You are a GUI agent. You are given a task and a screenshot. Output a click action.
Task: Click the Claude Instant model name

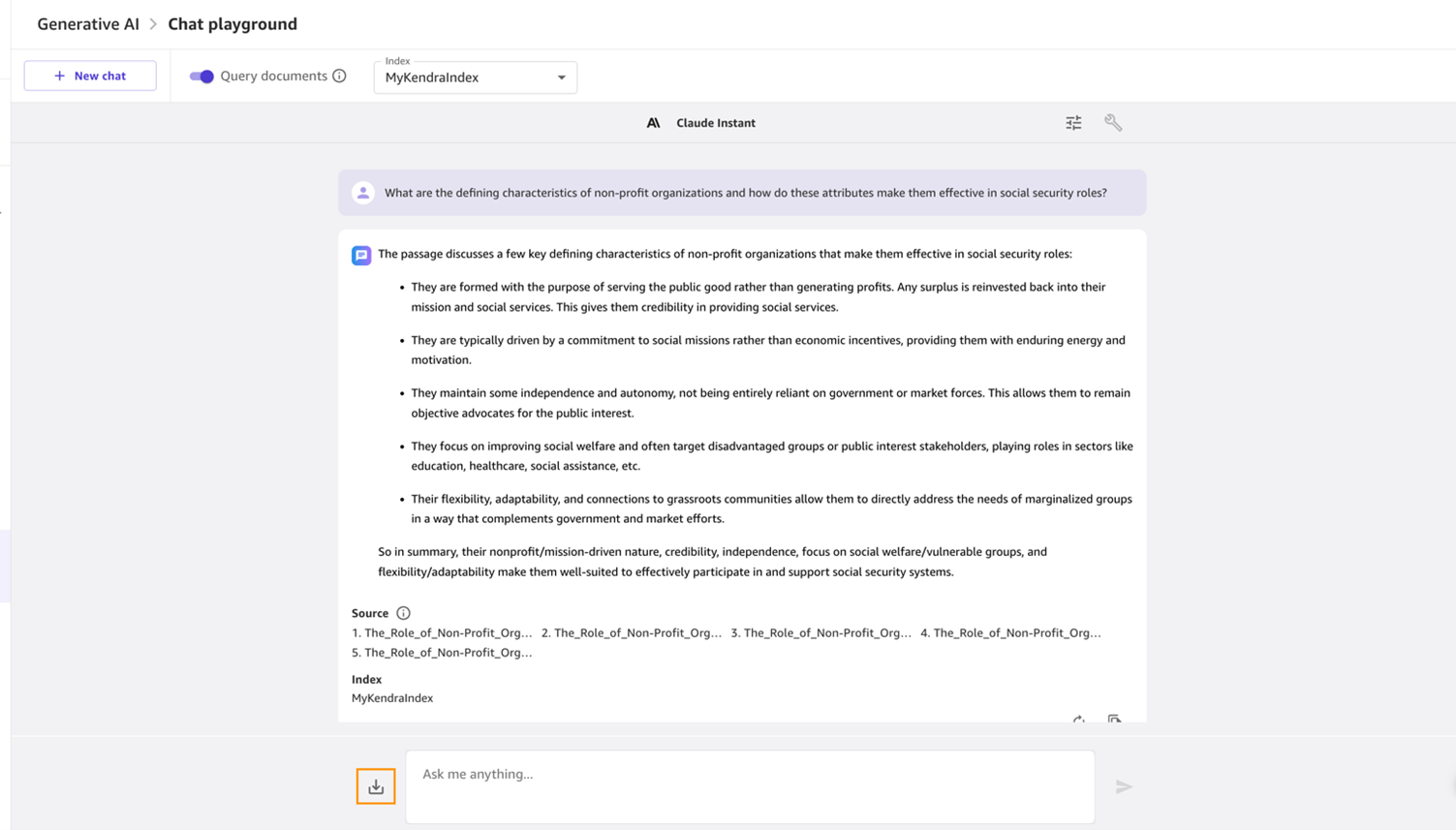tap(716, 123)
